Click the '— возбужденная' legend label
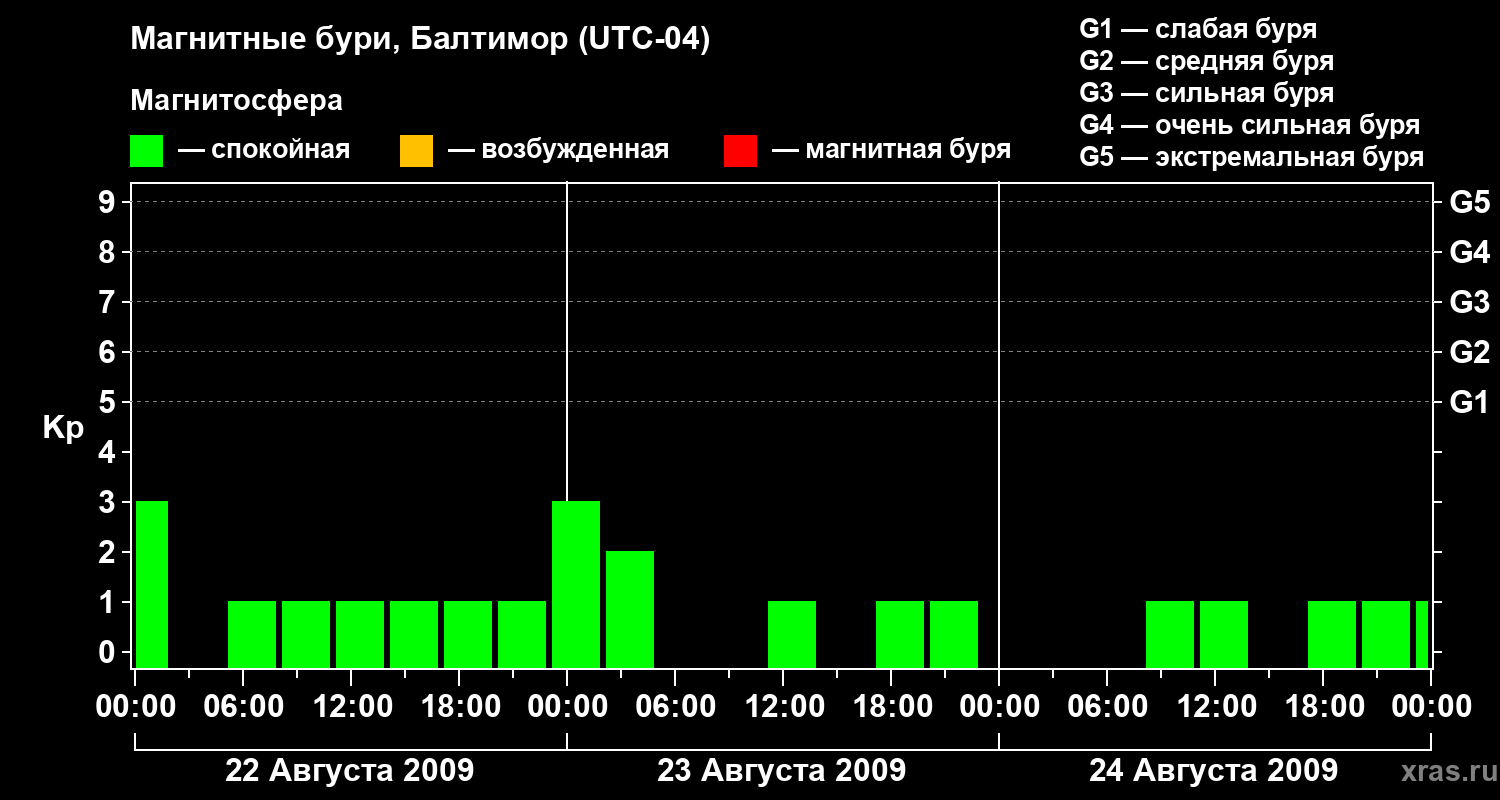 pos(558,150)
